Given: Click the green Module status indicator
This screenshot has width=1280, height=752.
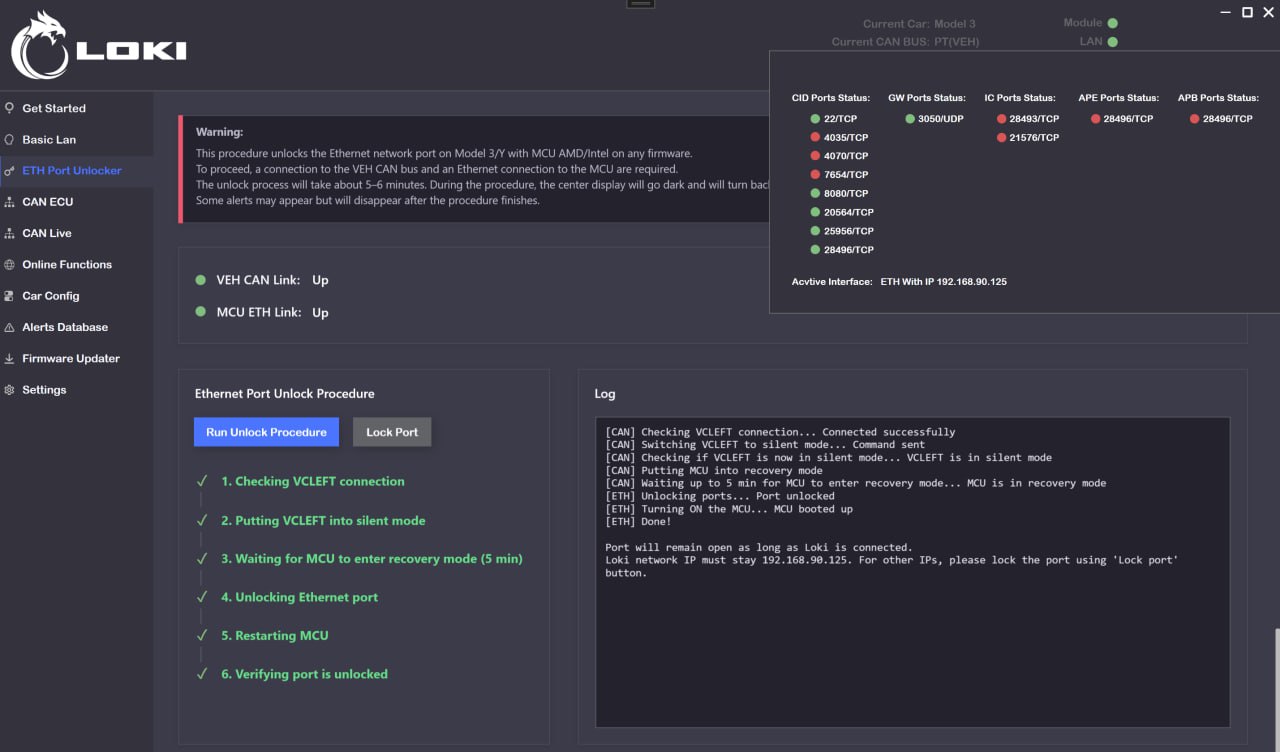Looking at the screenshot, I should coord(1113,23).
